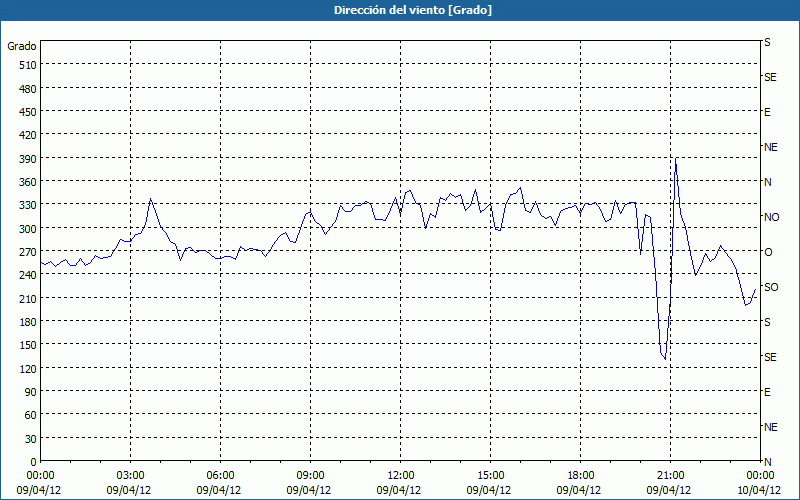Screen dimensions: 800x500
Task: Select the 09:00 time axis label
Action: pos(310,476)
